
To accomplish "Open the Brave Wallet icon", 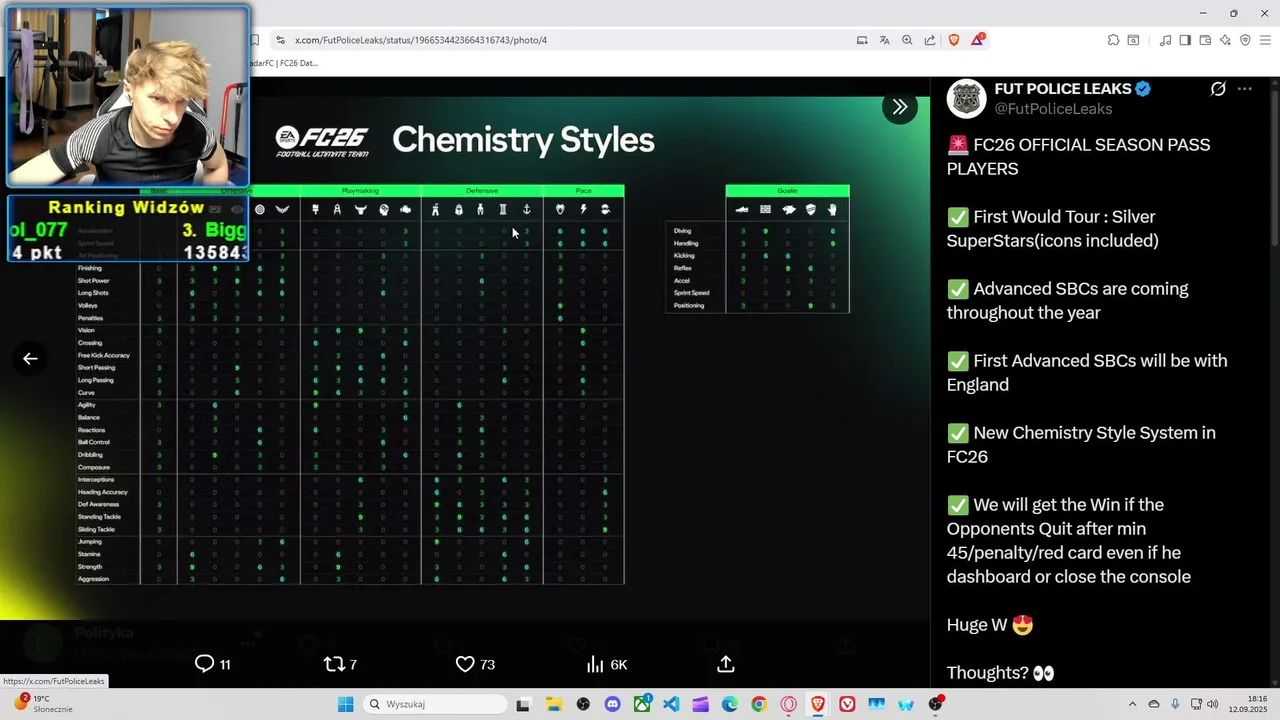I will click(x=1205, y=40).
